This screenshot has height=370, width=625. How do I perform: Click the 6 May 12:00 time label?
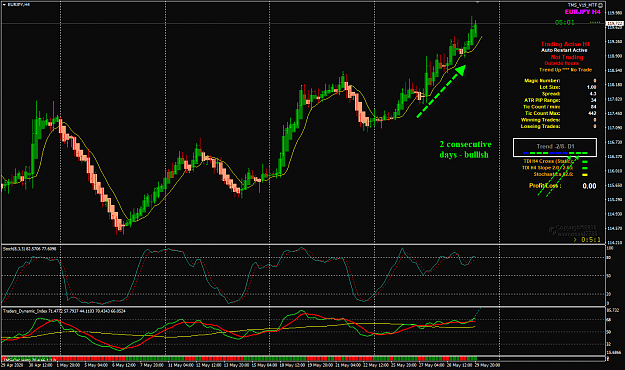pyautogui.click(x=124, y=365)
